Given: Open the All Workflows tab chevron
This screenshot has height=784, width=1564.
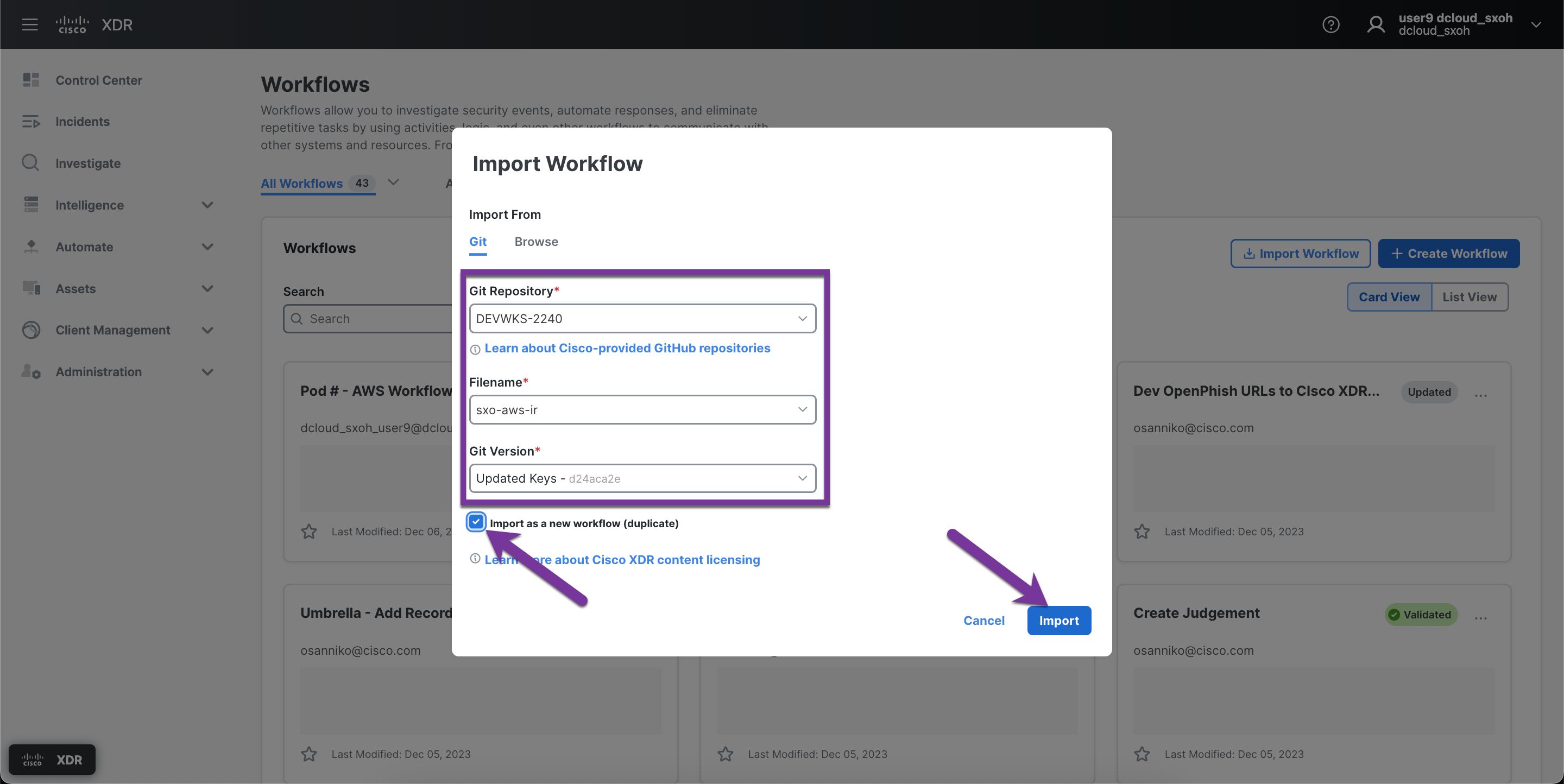Looking at the screenshot, I should coord(393,182).
